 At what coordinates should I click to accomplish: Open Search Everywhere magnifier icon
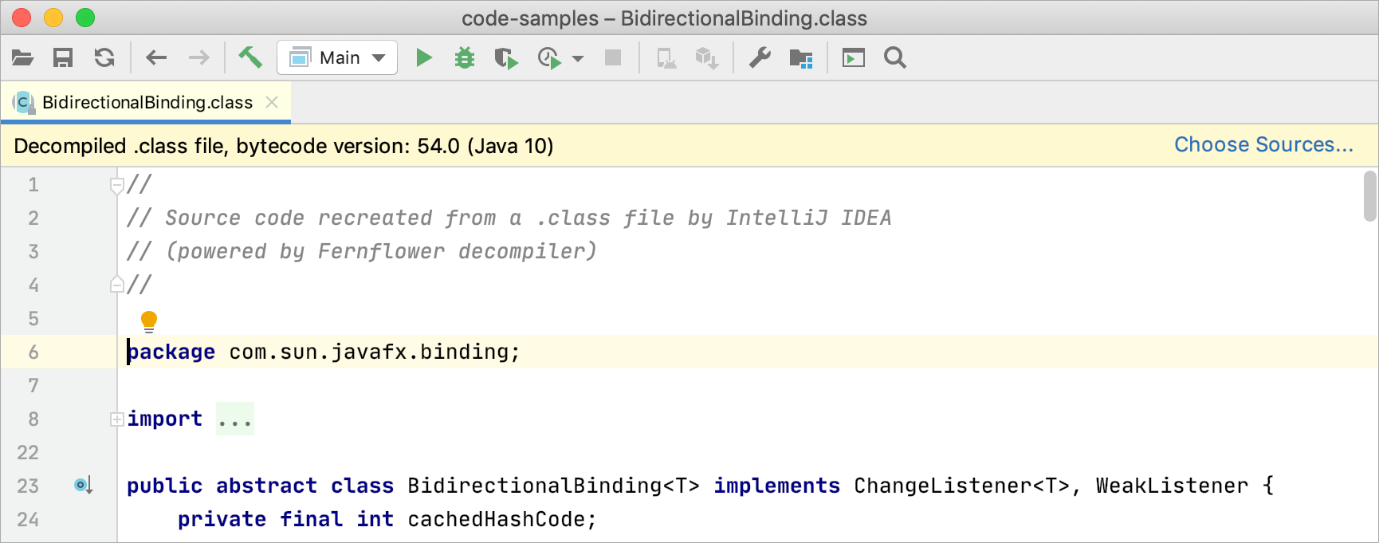pos(895,58)
